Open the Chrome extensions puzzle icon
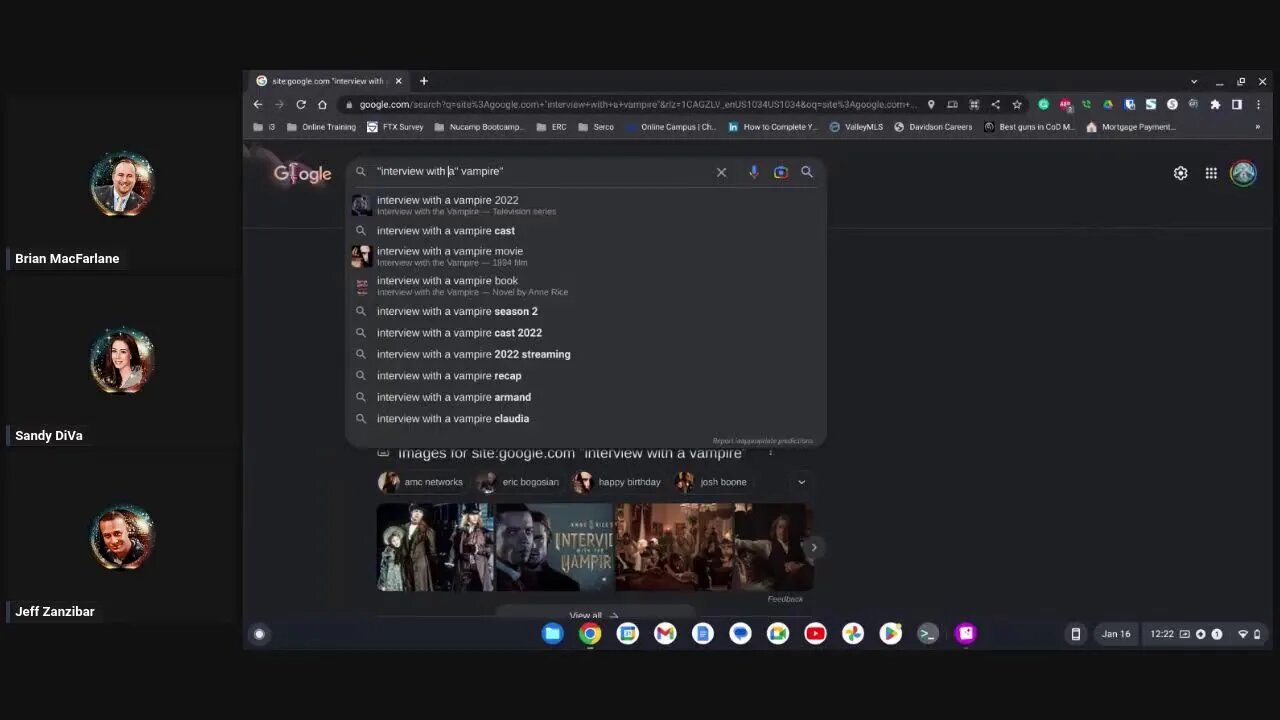 [1215, 104]
